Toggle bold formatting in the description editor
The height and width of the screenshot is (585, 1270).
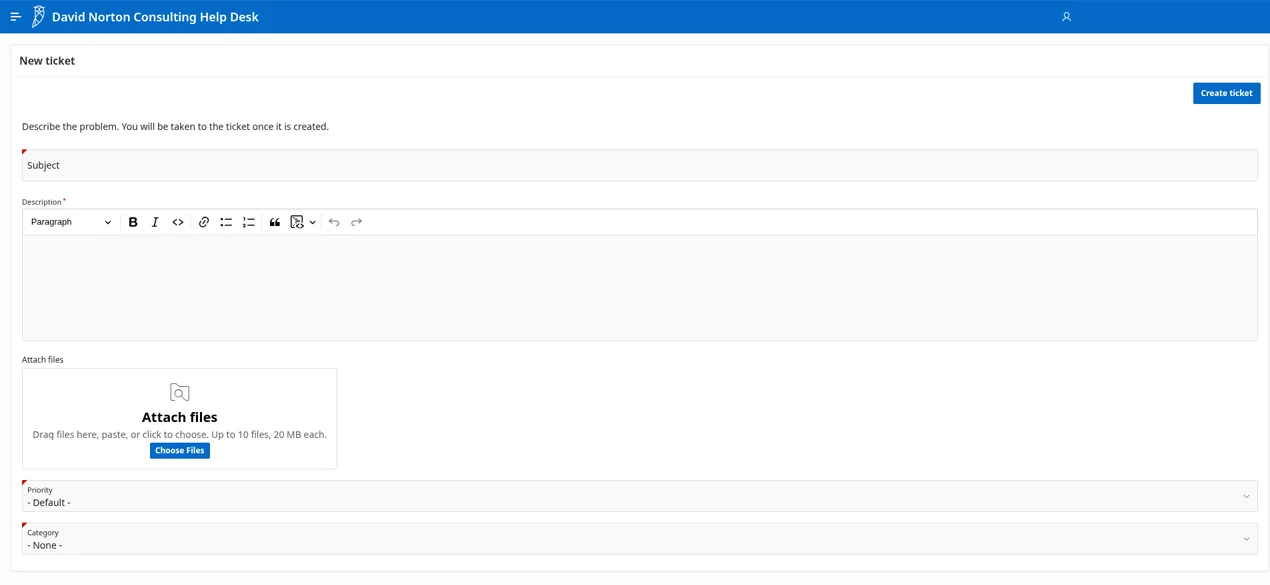(133, 222)
